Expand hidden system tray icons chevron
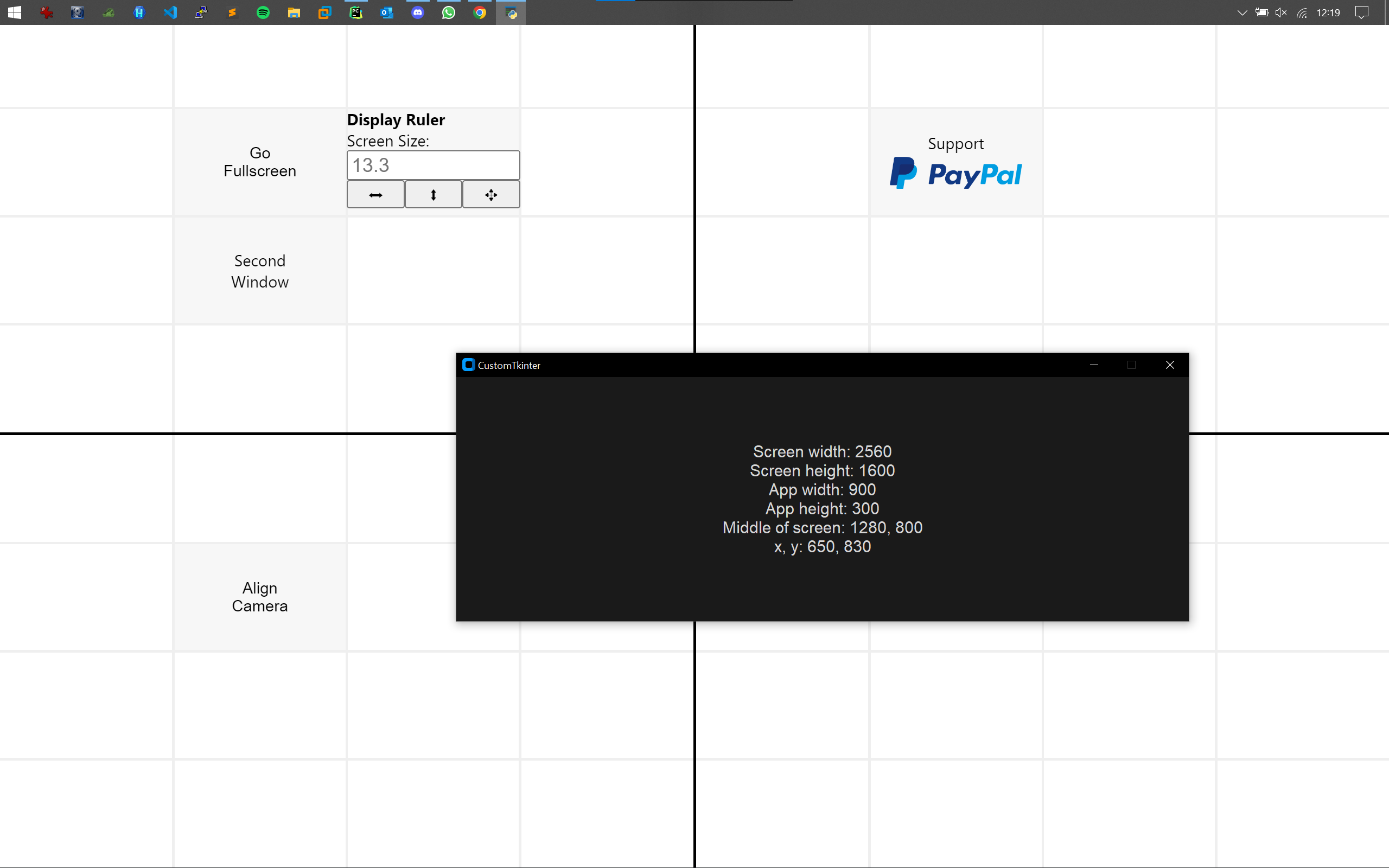Screen dimensions: 1389x868 point(1241,12)
